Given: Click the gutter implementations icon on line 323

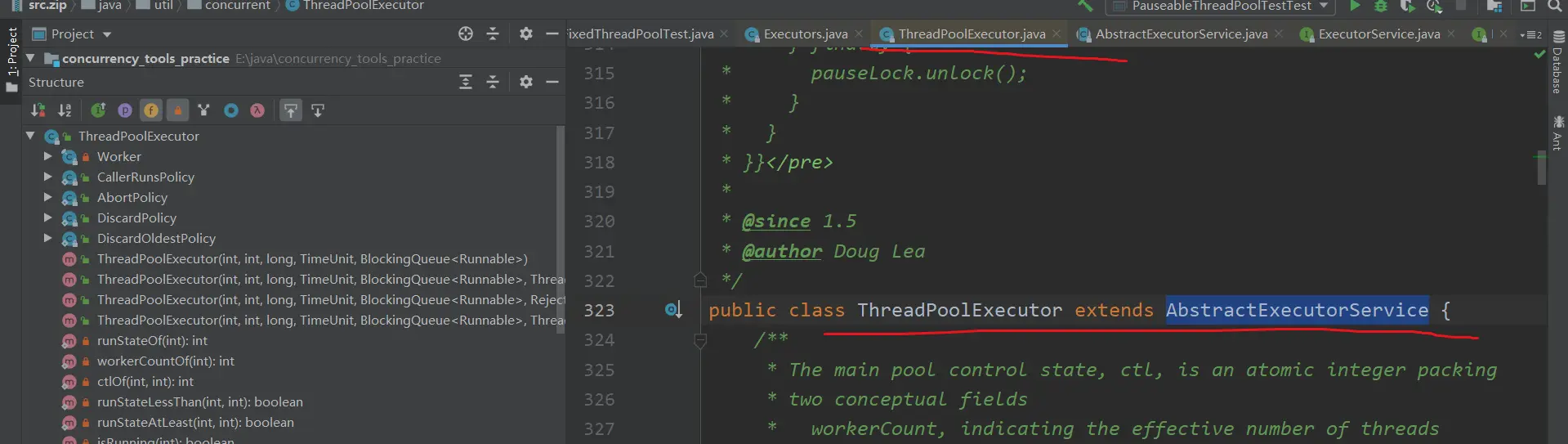Looking at the screenshot, I should point(672,310).
